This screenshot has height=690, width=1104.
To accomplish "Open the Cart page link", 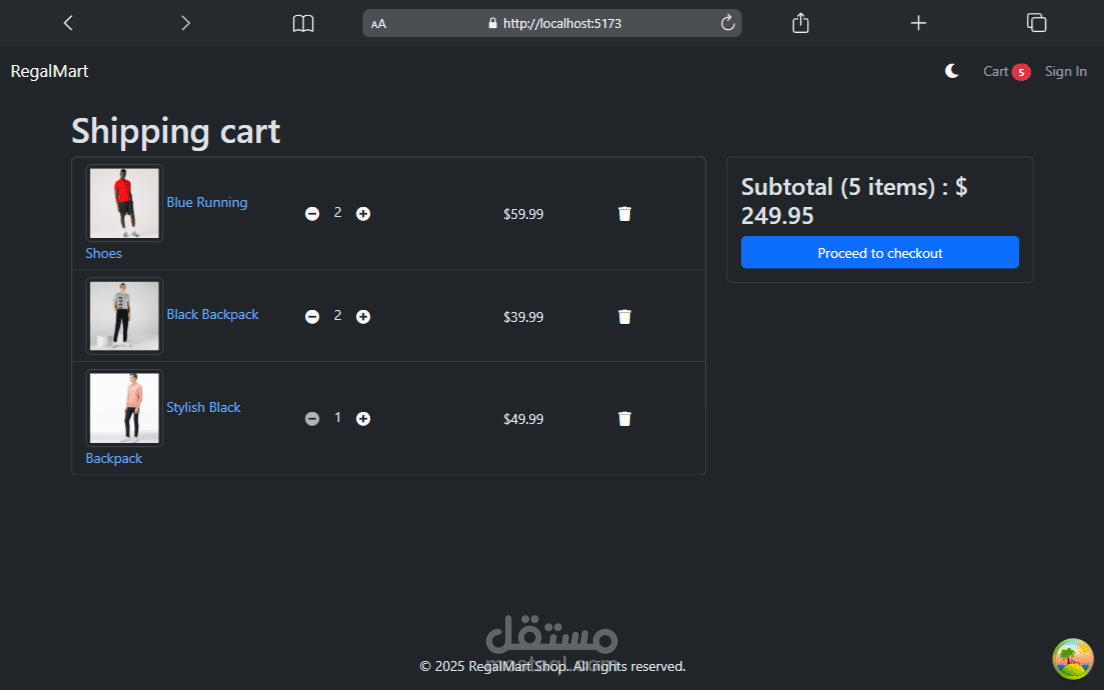I will [996, 71].
